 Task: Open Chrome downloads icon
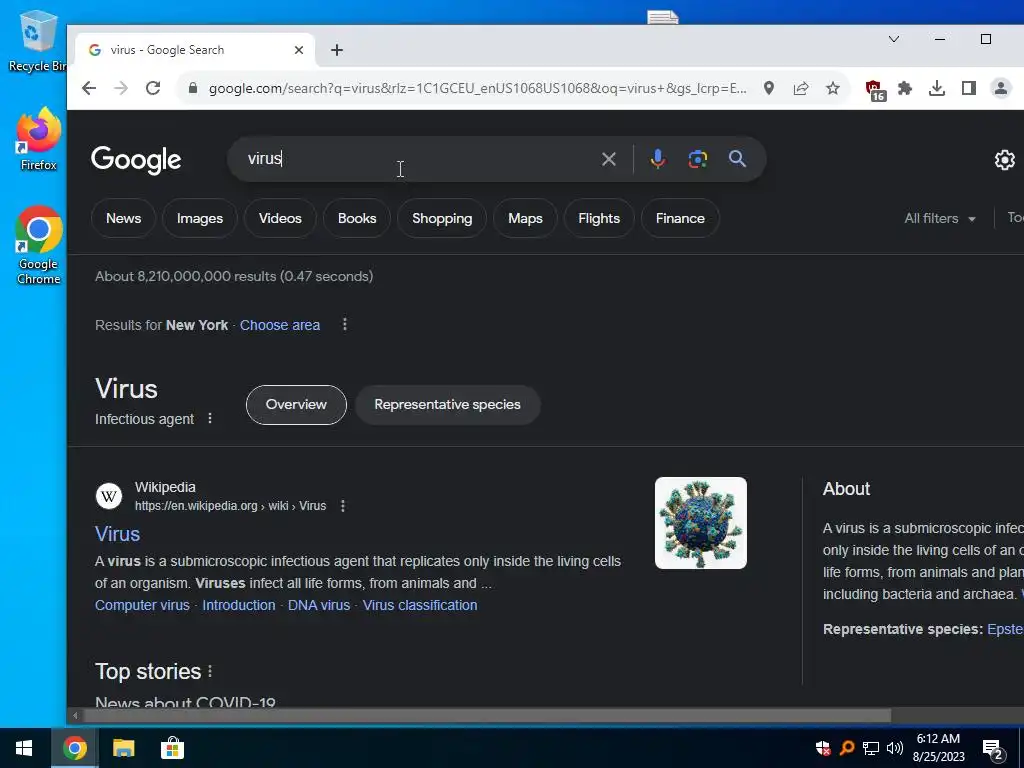(x=936, y=88)
